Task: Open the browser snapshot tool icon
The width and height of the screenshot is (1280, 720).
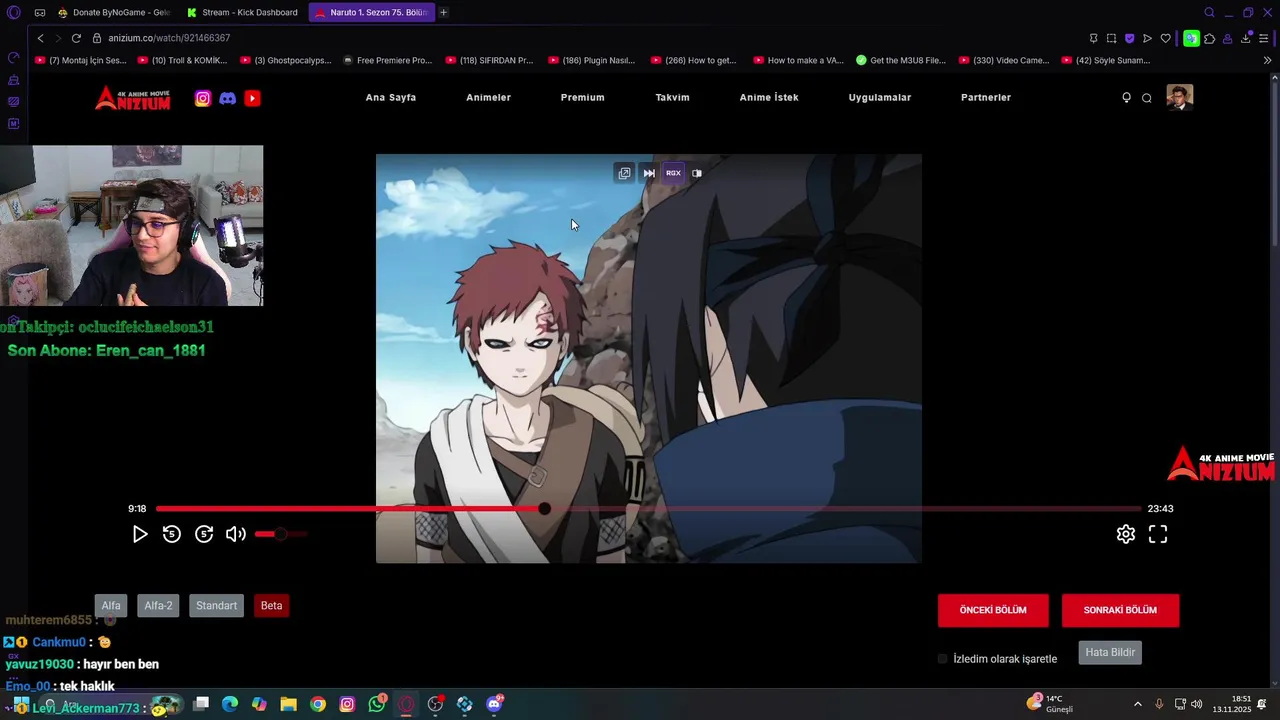Action: (1111, 38)
